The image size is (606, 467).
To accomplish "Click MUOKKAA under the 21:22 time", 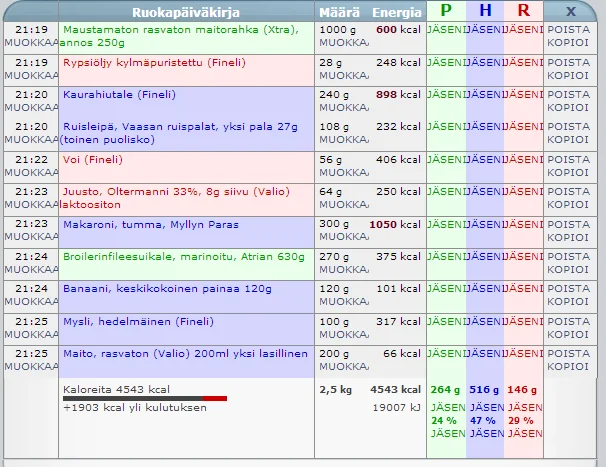I will (30, 173).
